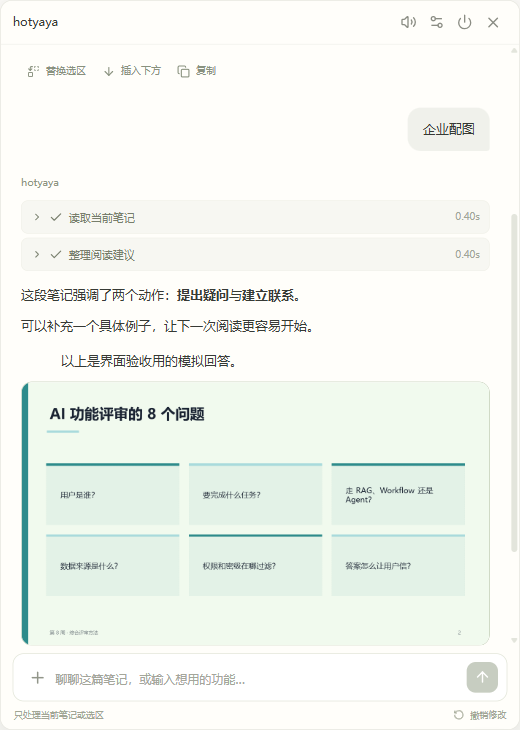Click the hotyaya sender name above the steps
The height and width of the screenshot is (730, 520).
click(40, 182)
